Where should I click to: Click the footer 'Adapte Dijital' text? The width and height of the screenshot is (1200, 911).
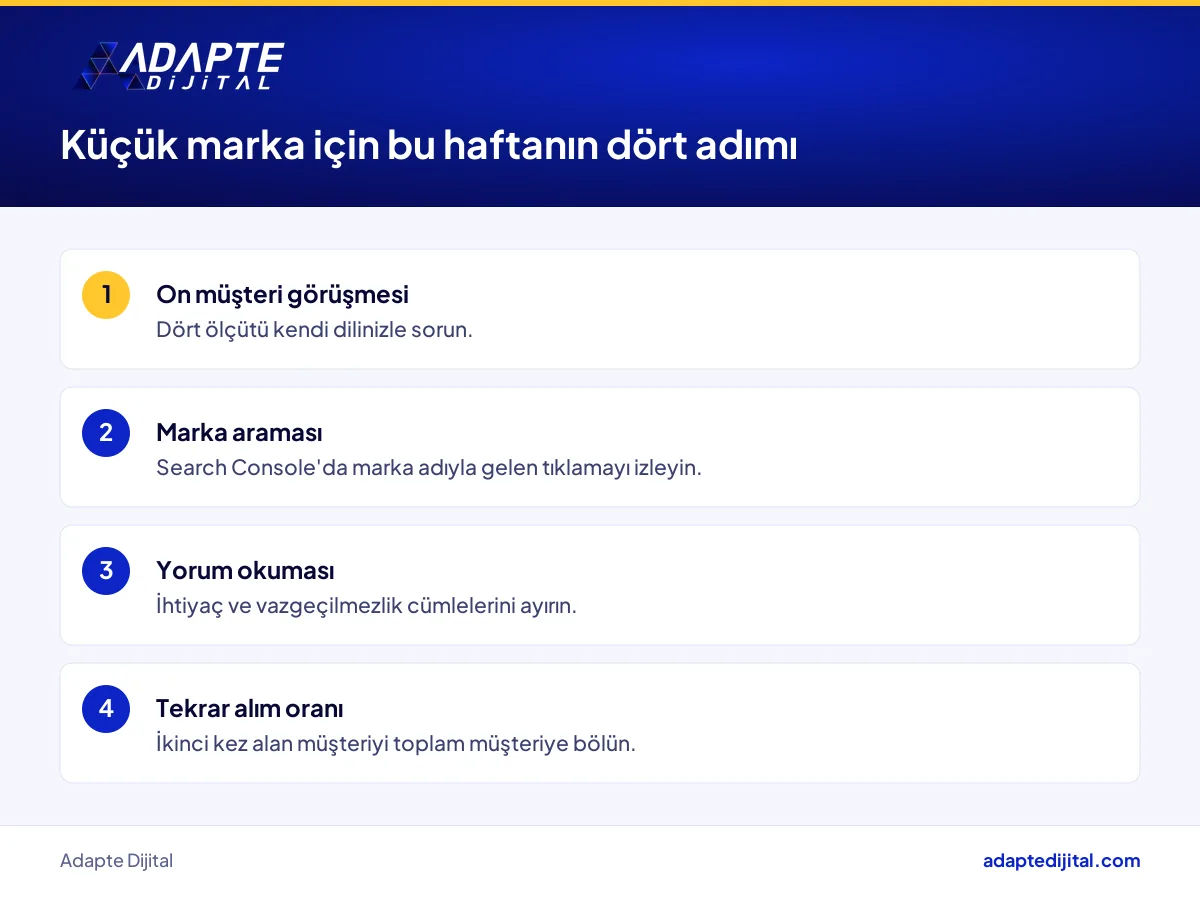[116, 861]
